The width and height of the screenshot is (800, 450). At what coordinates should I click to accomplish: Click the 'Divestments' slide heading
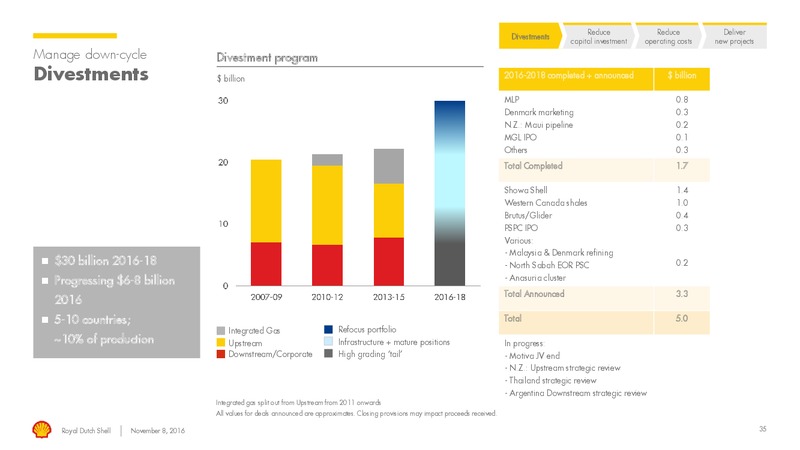pos(91,74)
